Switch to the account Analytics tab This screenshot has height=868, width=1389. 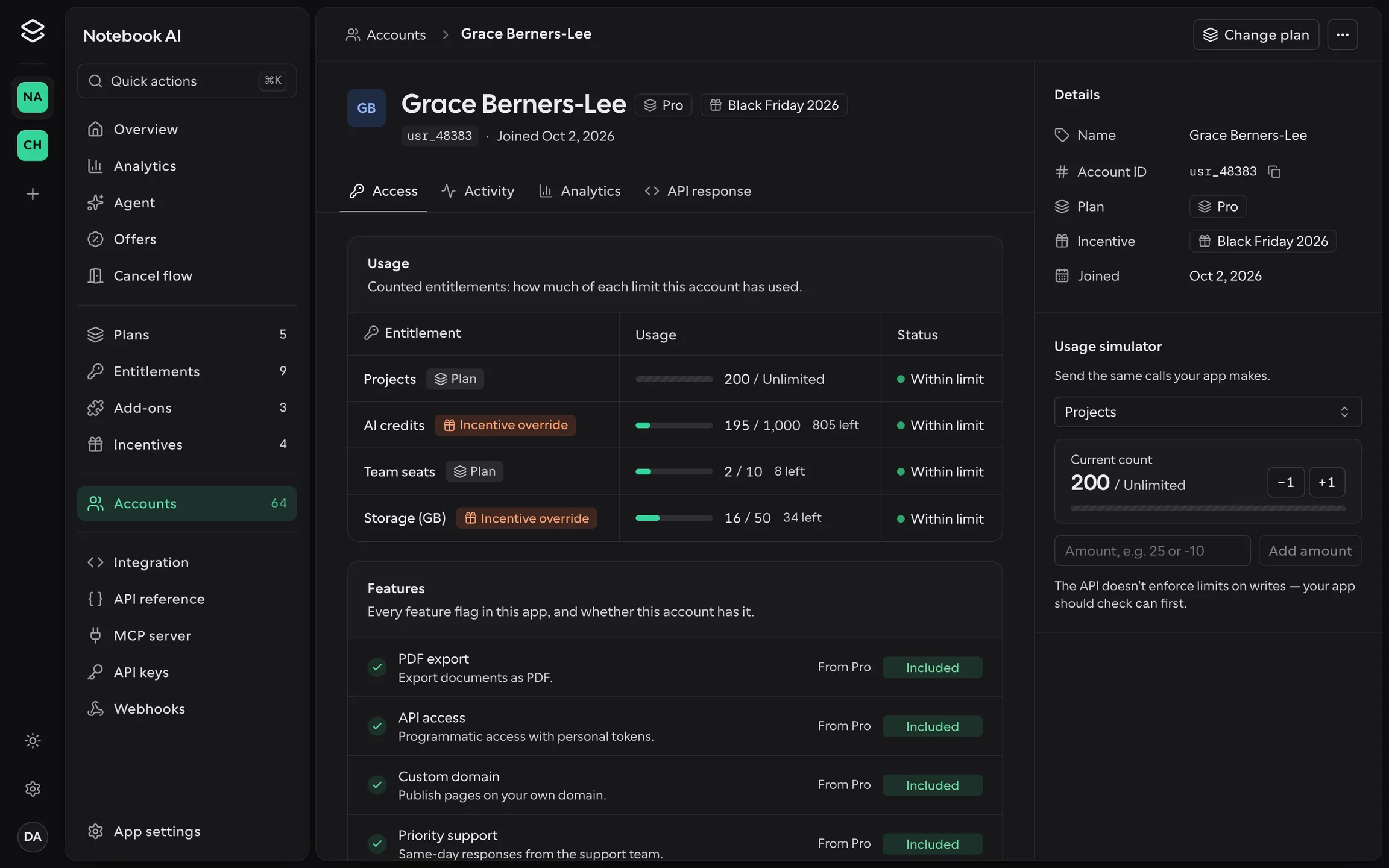pos(579,192)
